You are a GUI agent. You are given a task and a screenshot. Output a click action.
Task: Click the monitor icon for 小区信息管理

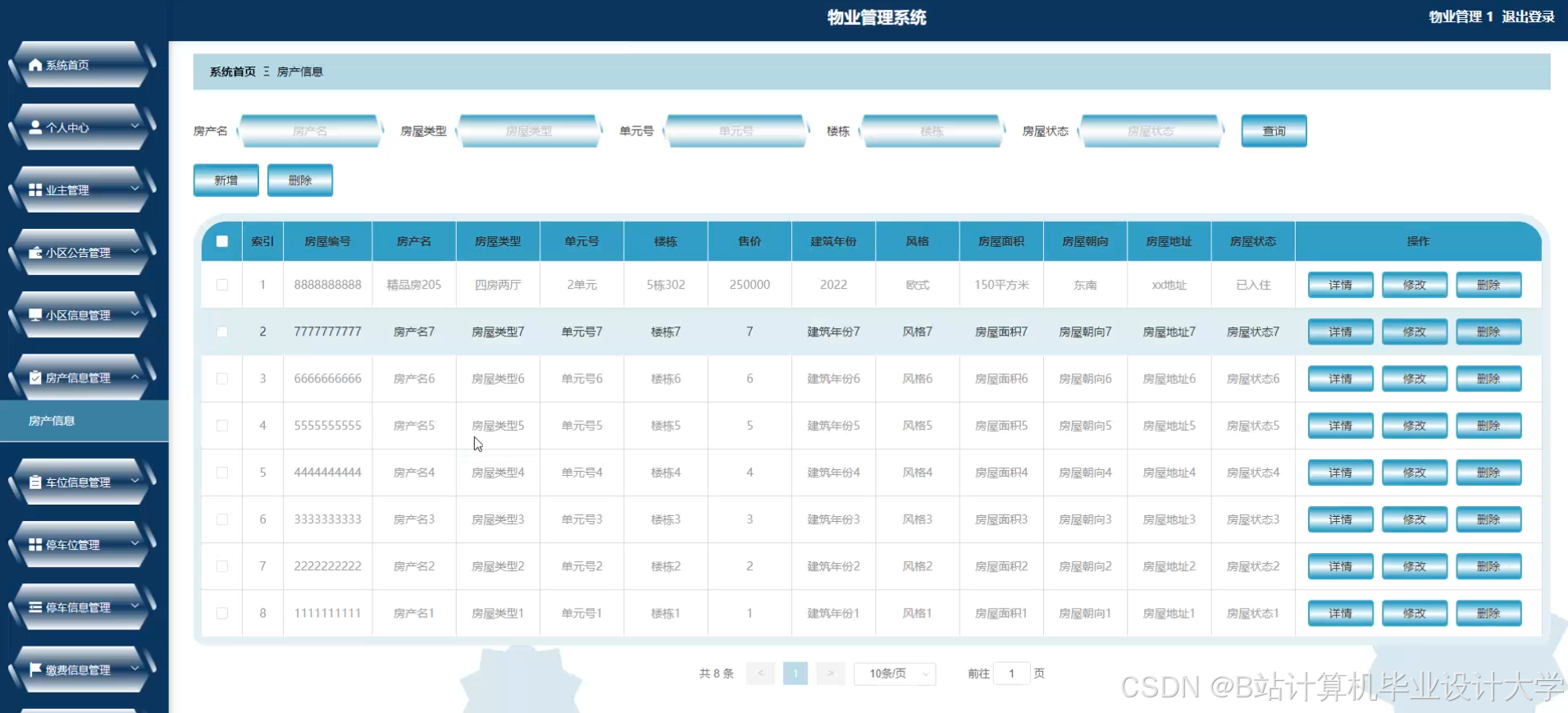coord(35,315)
